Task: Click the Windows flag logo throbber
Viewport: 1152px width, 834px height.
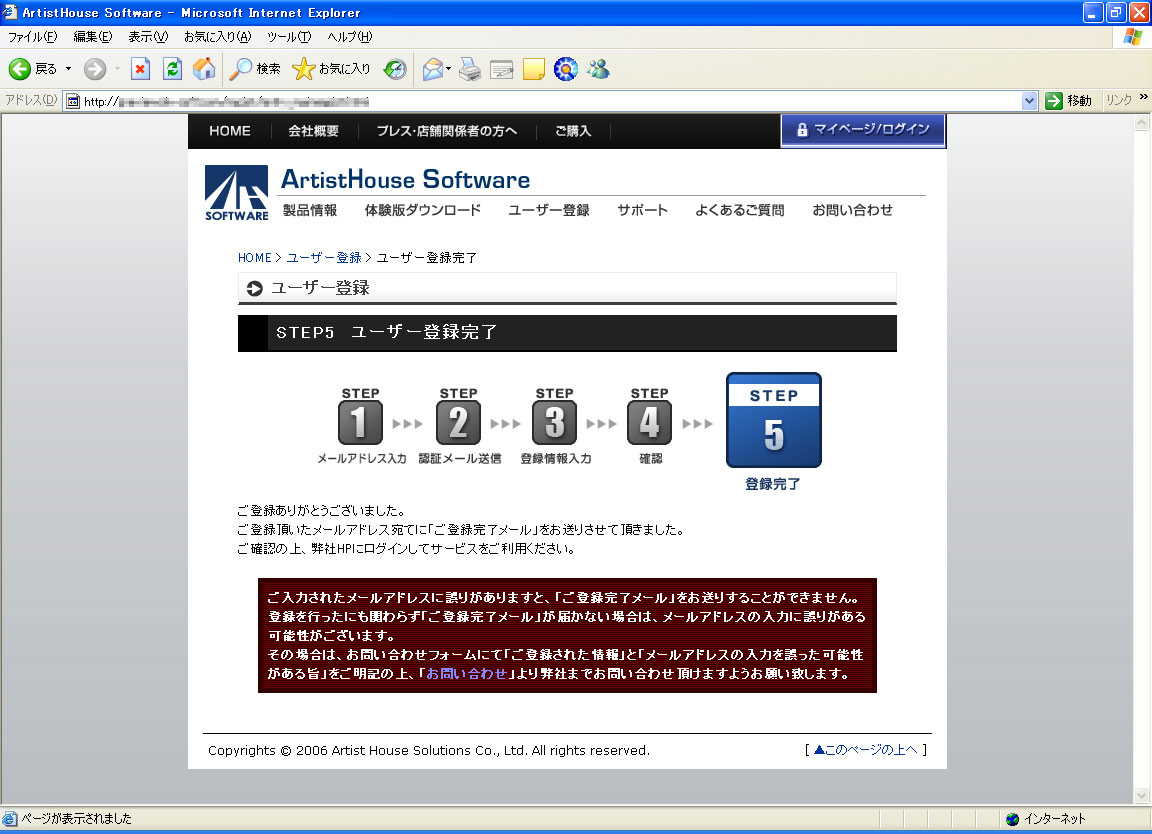Action: pyautogui.click(x=1132, y=37)
